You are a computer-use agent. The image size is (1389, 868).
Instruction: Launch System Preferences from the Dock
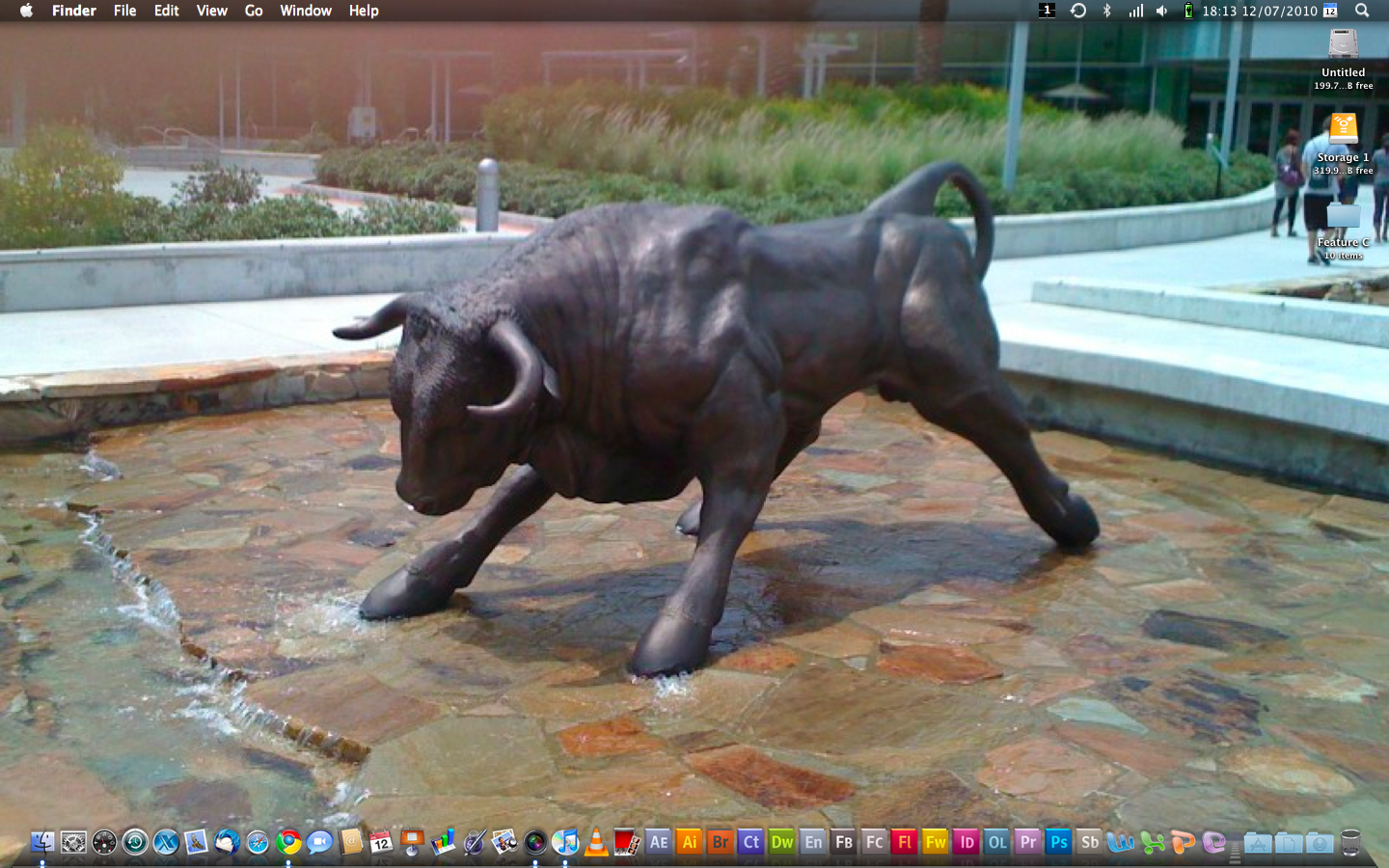73,842
